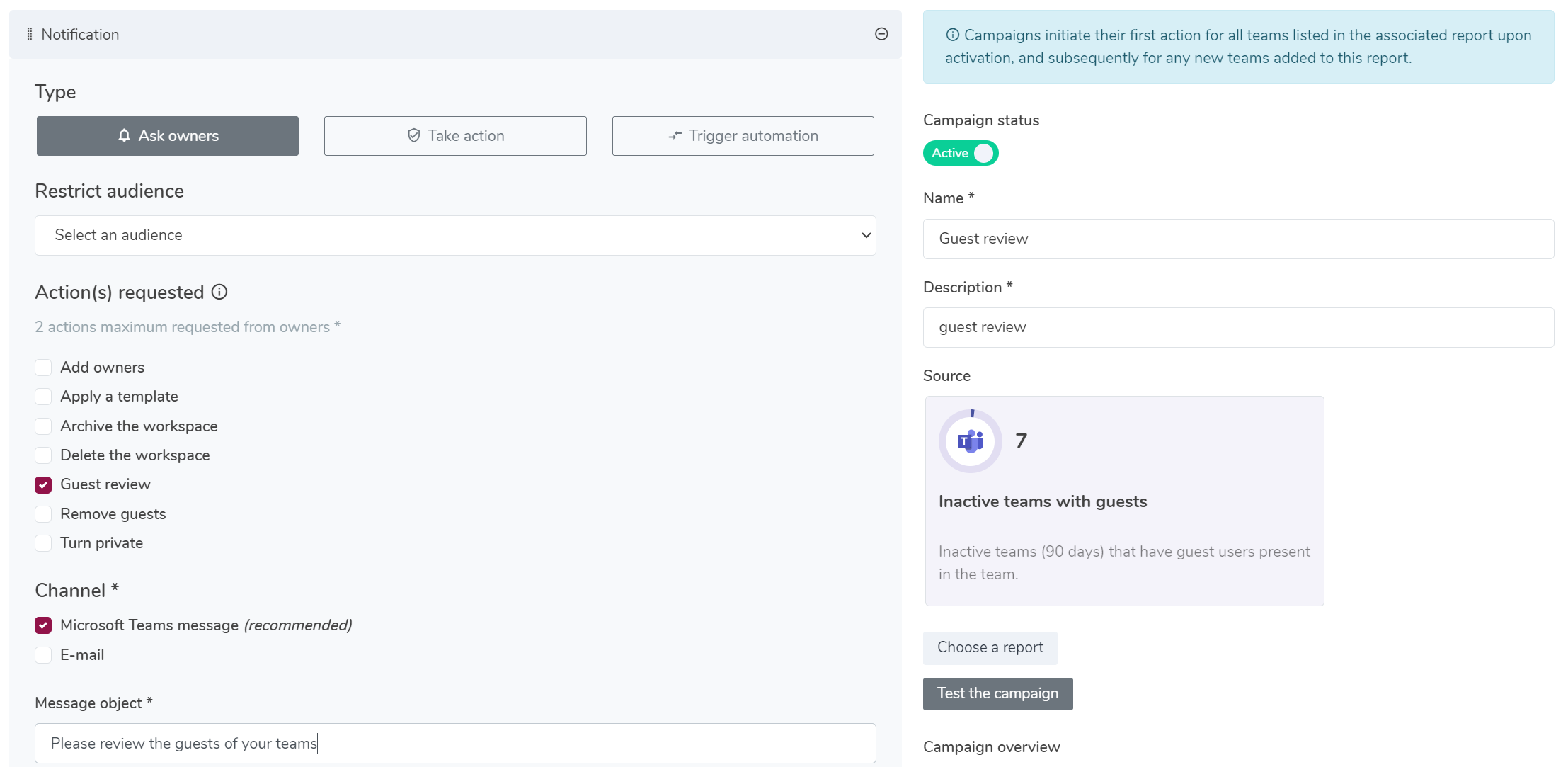Viewport: 1568px width, 767px height.
Task: Click the report count 7
Action: pyautogui.click(x=1021, y=441)
